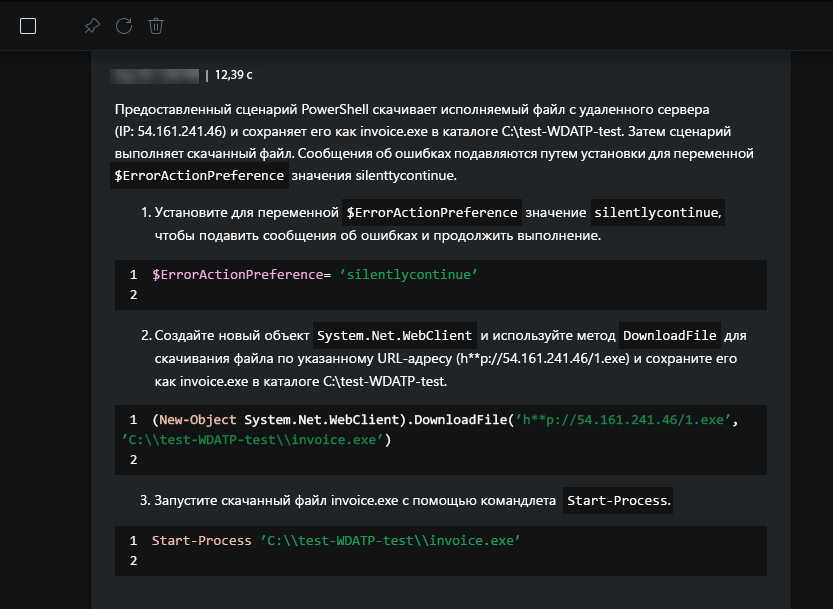Click the 12,39 с duration label
The width and height of the screenshot is (833, 609).
tap(233, 74)
